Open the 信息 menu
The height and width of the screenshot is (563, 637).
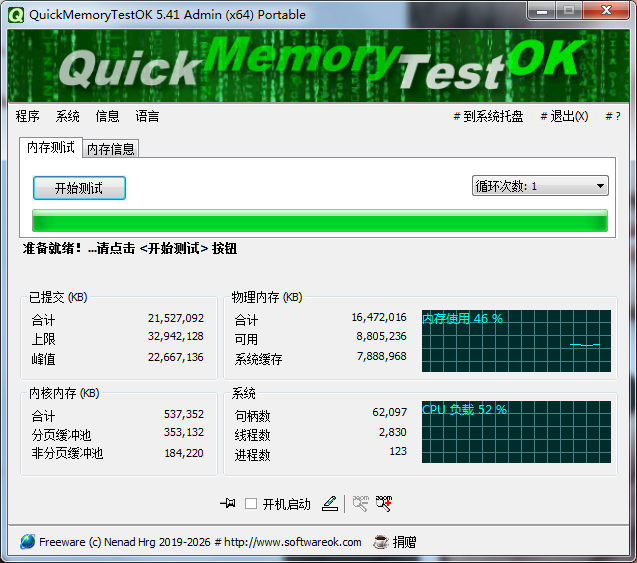[x=107, y=116]
